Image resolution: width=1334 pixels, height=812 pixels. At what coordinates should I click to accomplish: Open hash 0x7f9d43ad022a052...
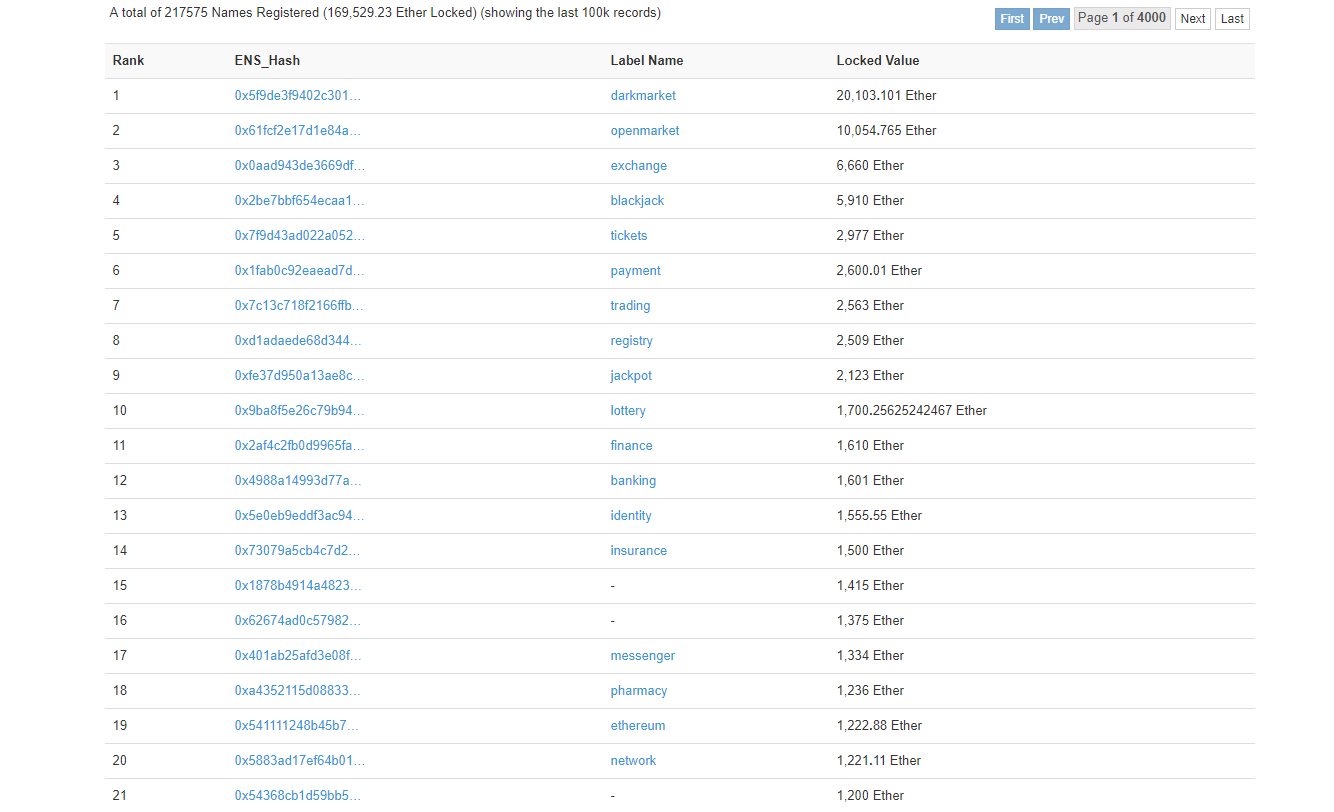click(x=299, y=236)
